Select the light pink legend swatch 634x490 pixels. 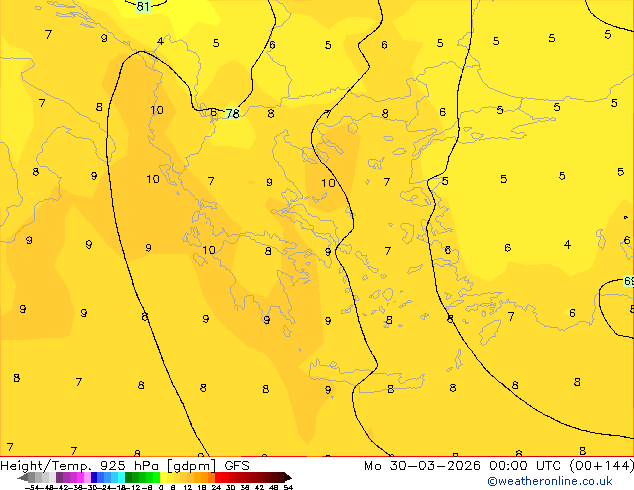point(87,477)
